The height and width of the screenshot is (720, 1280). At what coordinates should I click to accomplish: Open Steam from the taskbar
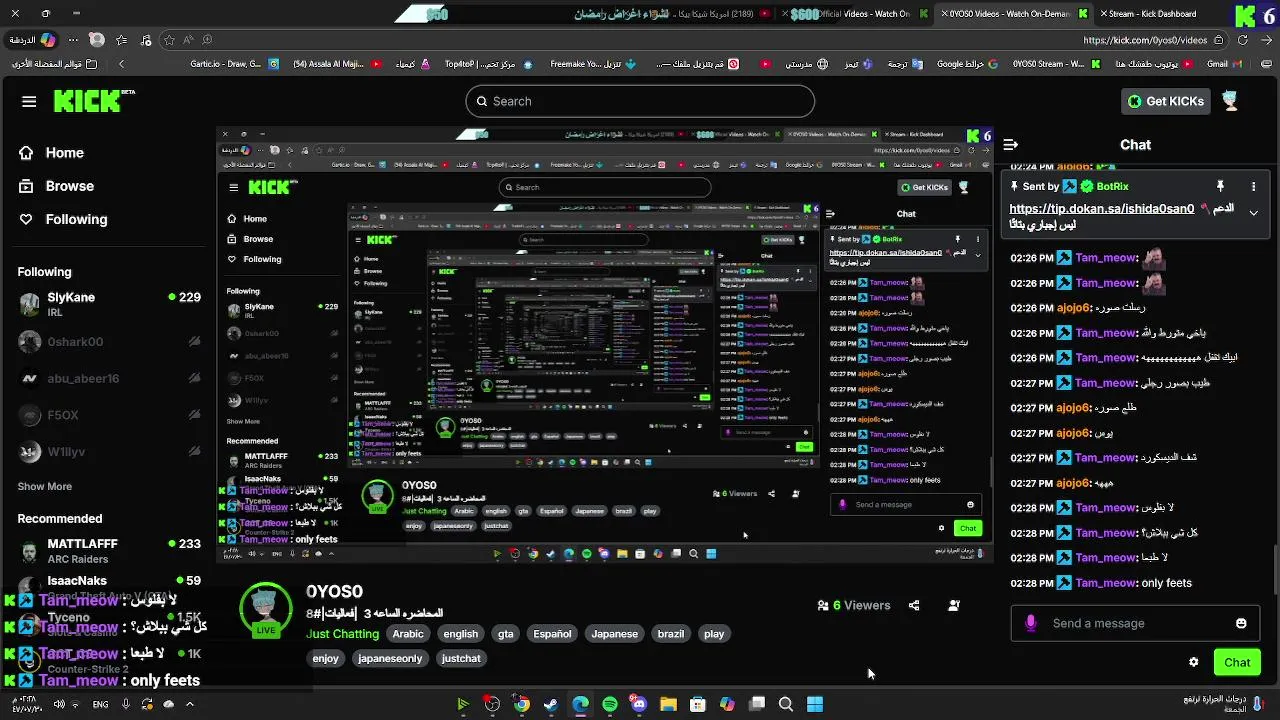point(551,704)
